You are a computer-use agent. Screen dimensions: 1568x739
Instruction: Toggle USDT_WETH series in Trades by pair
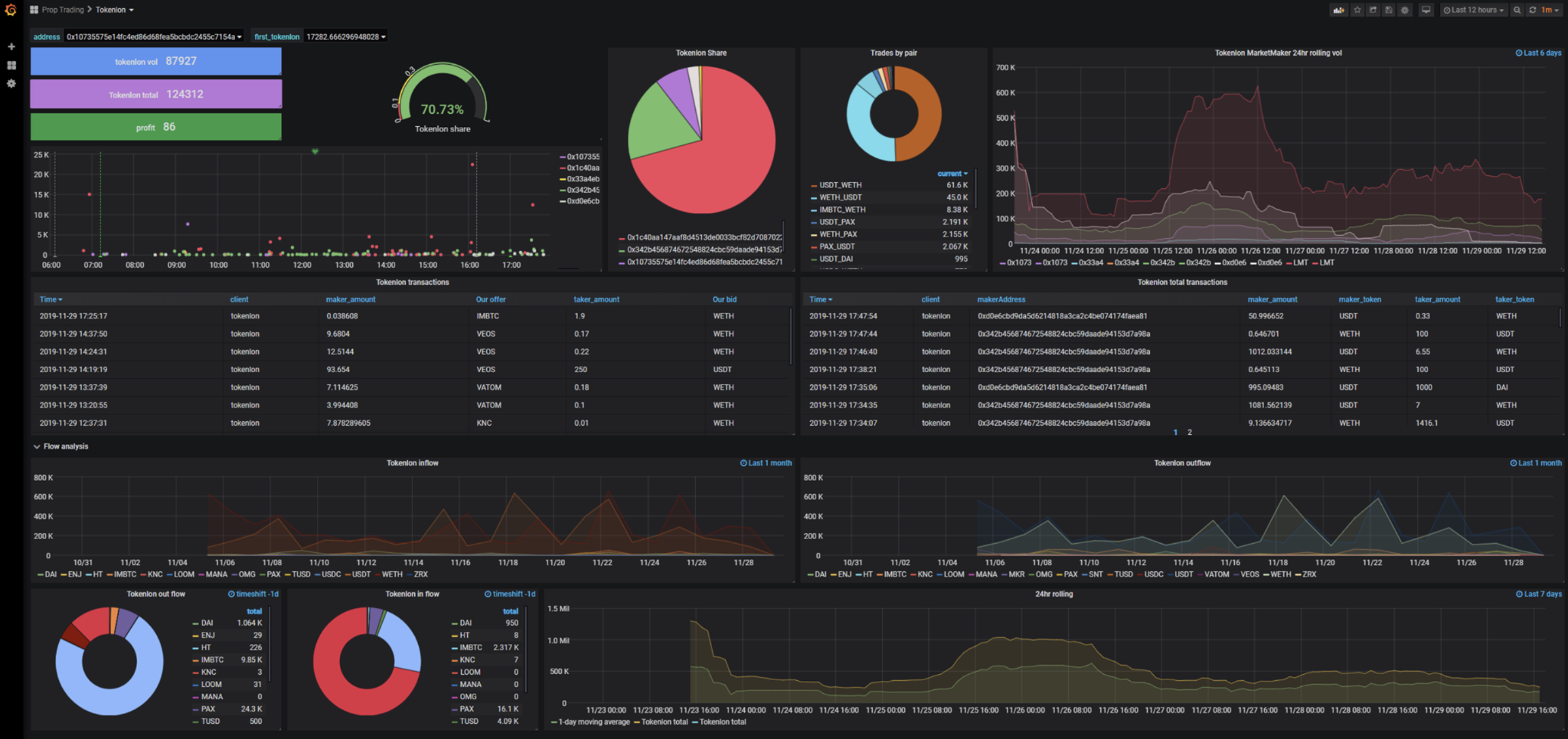pos(840,185)
